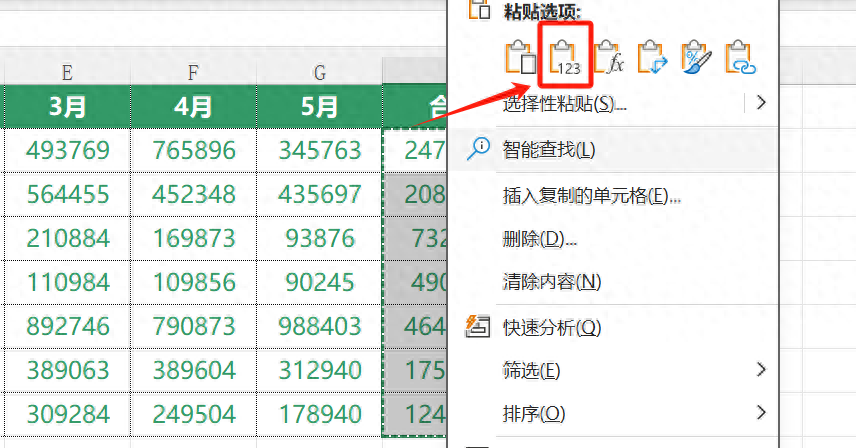Select column E header
This screenshot has height=448, width=856.
[67, 71]
